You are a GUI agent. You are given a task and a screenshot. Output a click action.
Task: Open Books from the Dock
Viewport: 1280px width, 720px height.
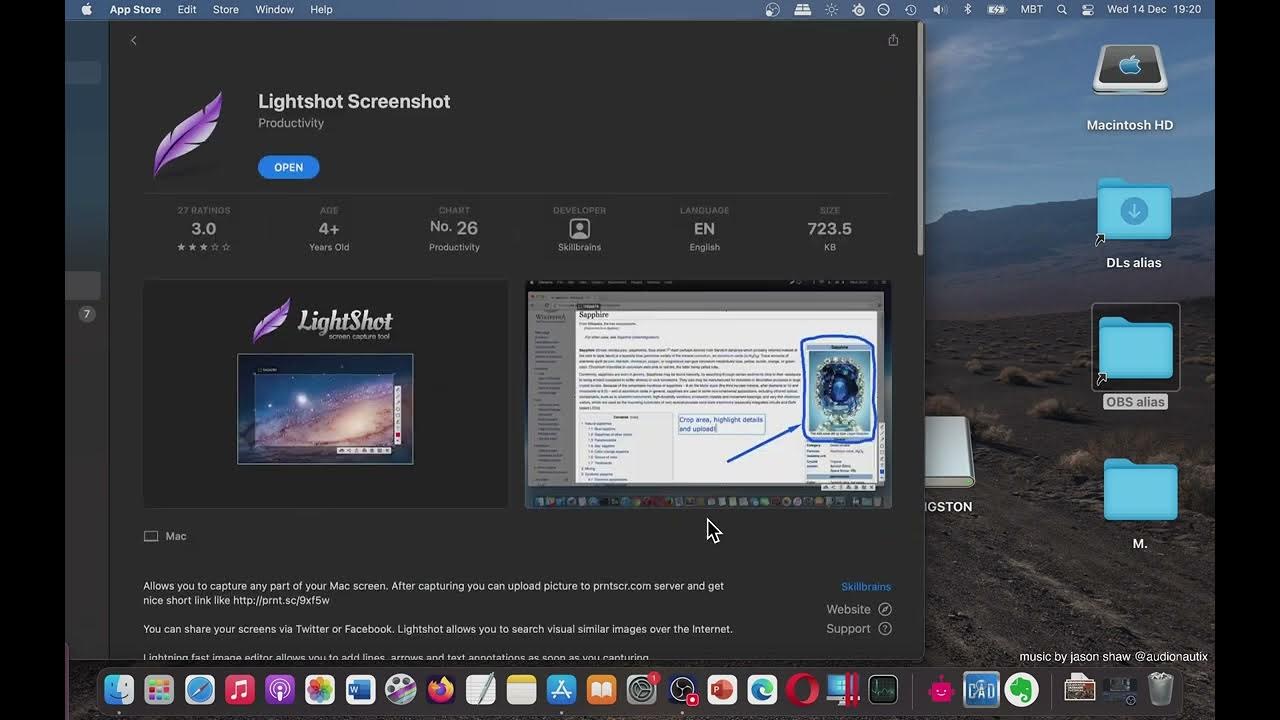click(601, 689)
